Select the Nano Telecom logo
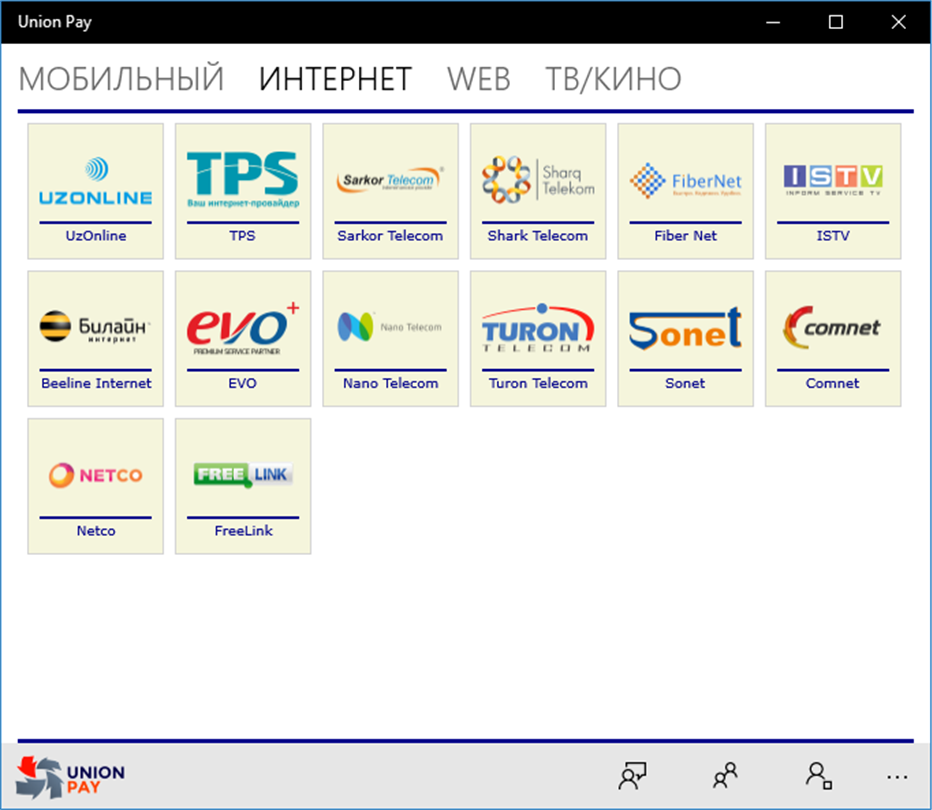Image resolution: width=932 pixels, height=810 pixels. tap(390, 326)
